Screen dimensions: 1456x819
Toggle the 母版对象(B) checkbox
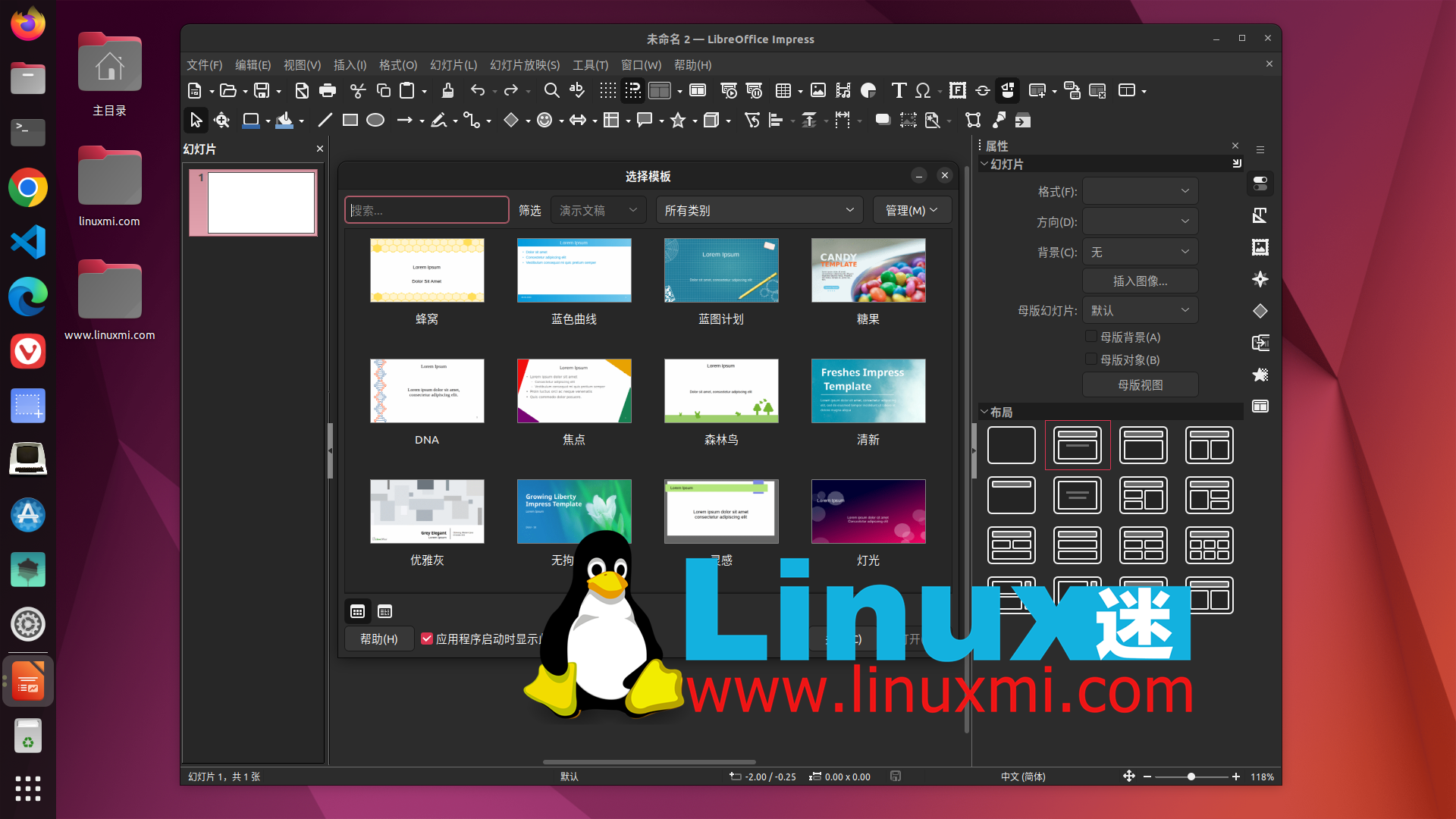click(x=1090, y=359)
